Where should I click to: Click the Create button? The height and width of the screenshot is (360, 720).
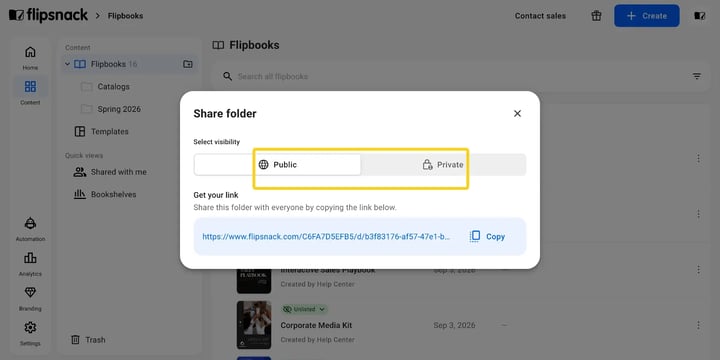point(647,16)
